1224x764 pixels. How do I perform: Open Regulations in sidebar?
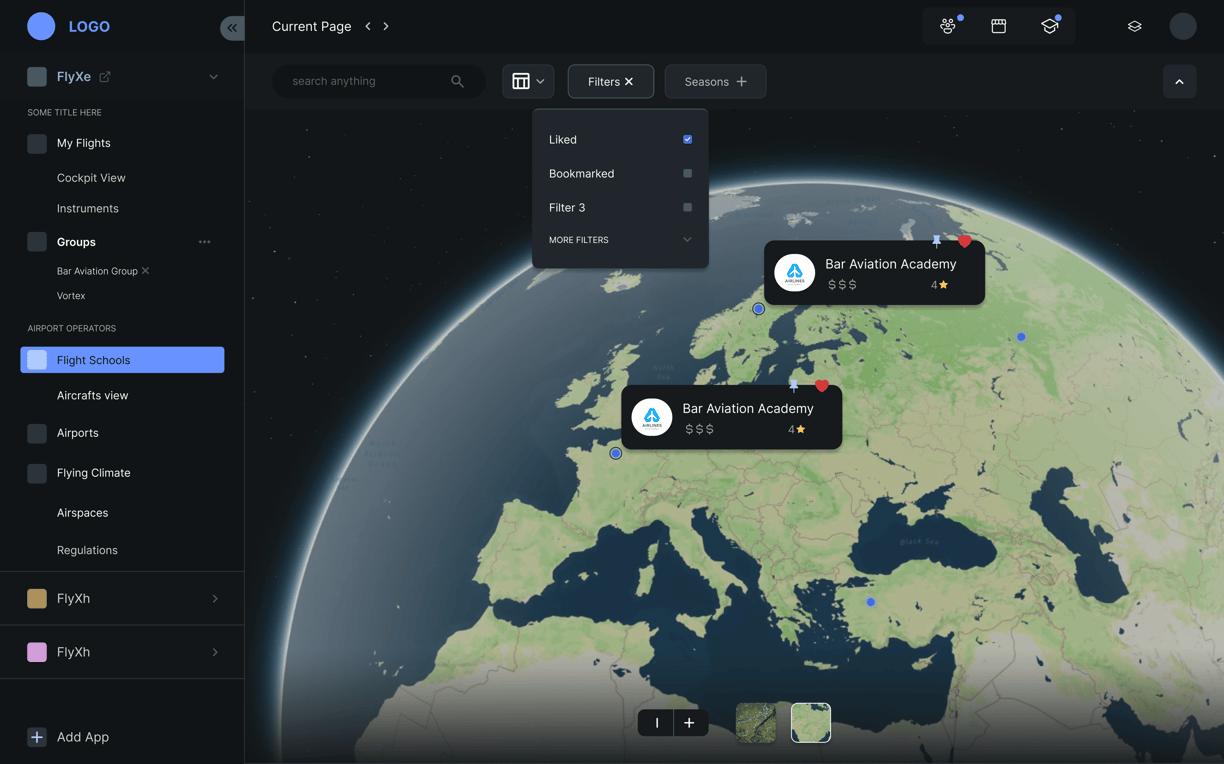click(x=87, y=550)
